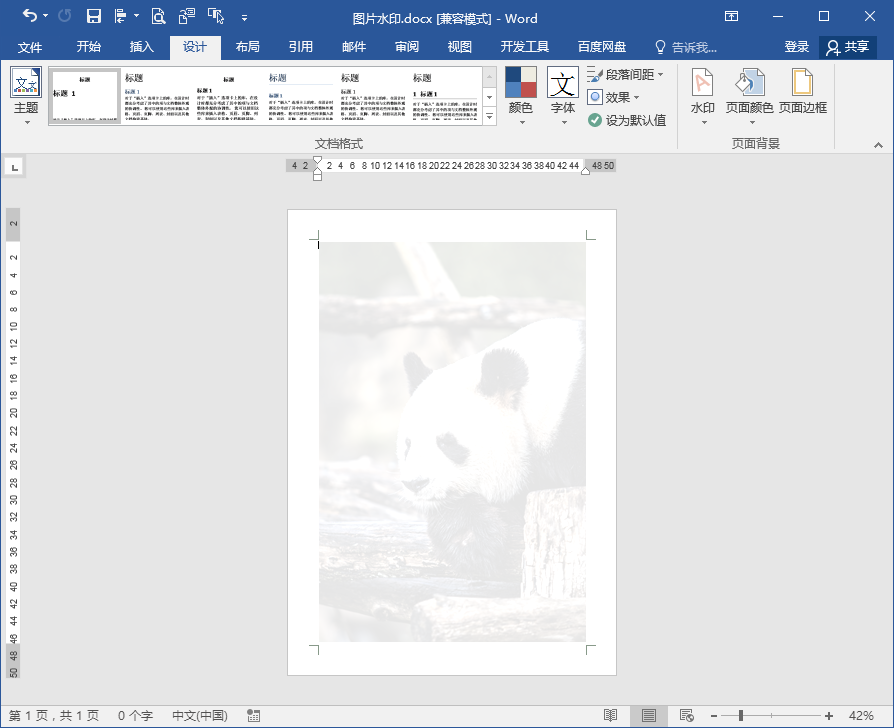This screenshot has height=728, width=894.
Task: Select the third centered style set thumbnail
Action: coord(229,96)
